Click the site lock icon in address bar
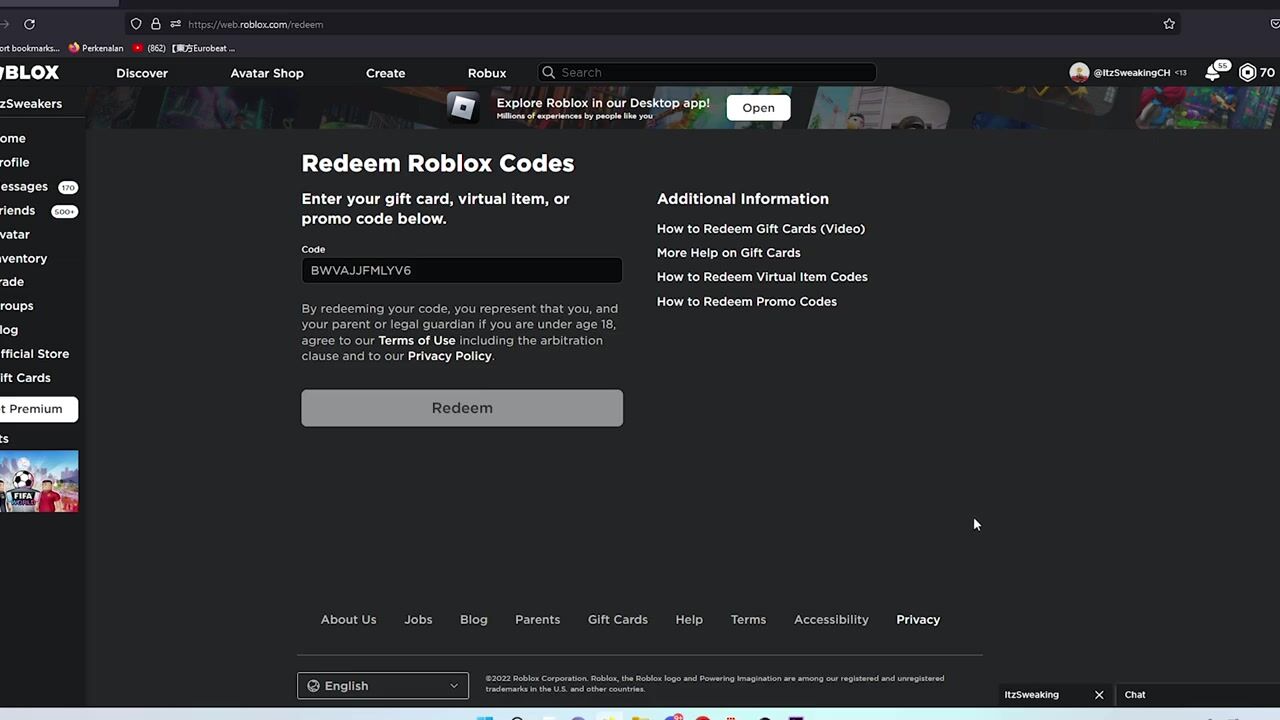The width and height of the screenshot is (1280, 720). [155, 24]
